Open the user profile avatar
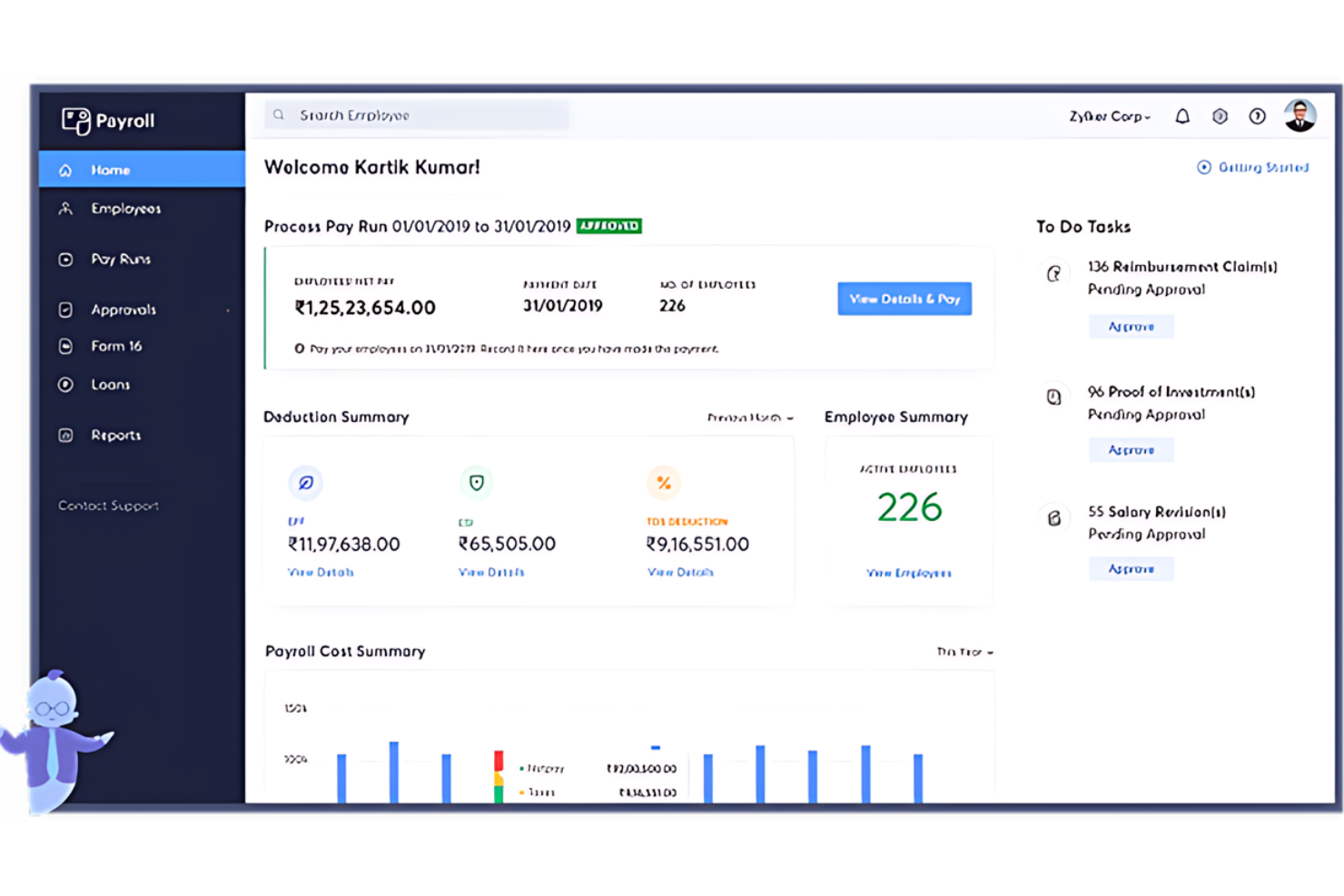This screenshot has height=896, width=1344. pos(1300,115)
